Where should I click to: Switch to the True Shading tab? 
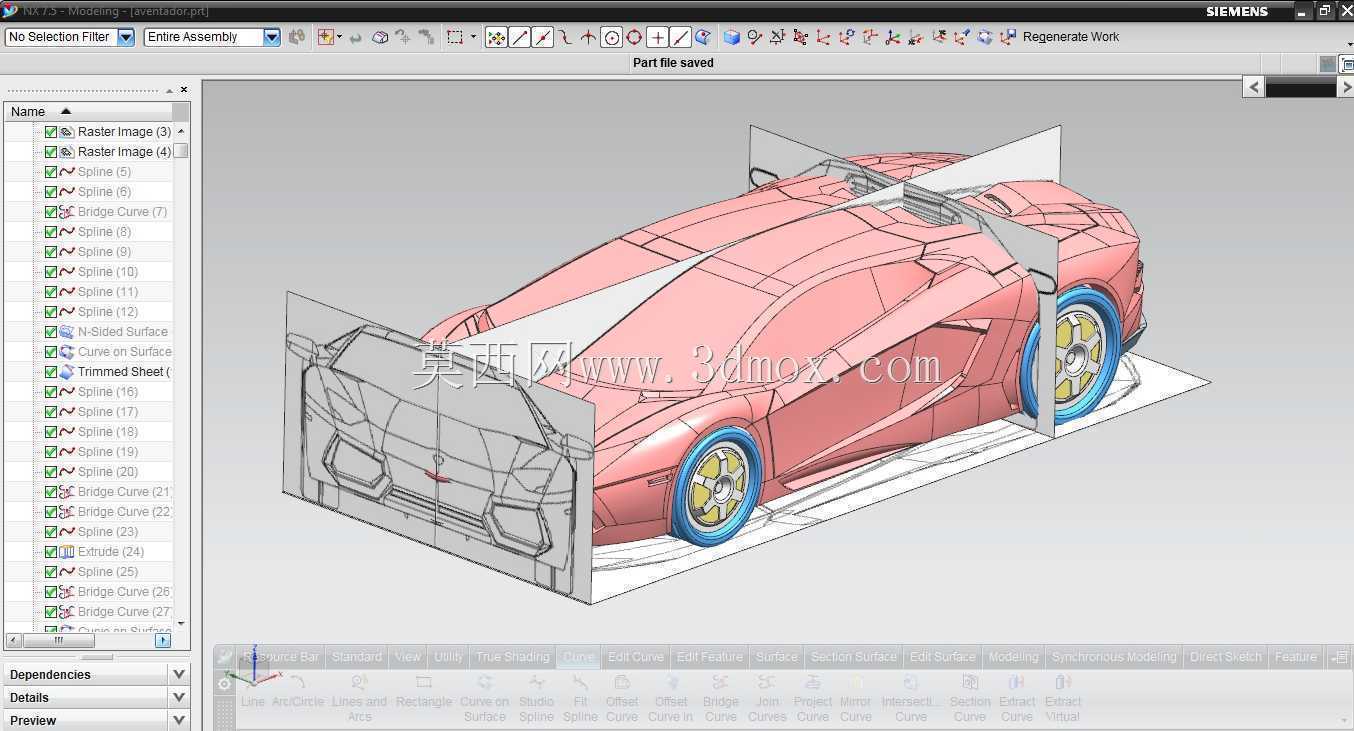[513, 657]
